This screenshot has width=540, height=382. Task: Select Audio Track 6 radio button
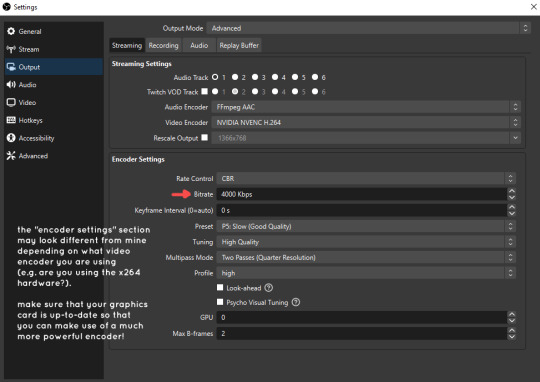(315, 77)
